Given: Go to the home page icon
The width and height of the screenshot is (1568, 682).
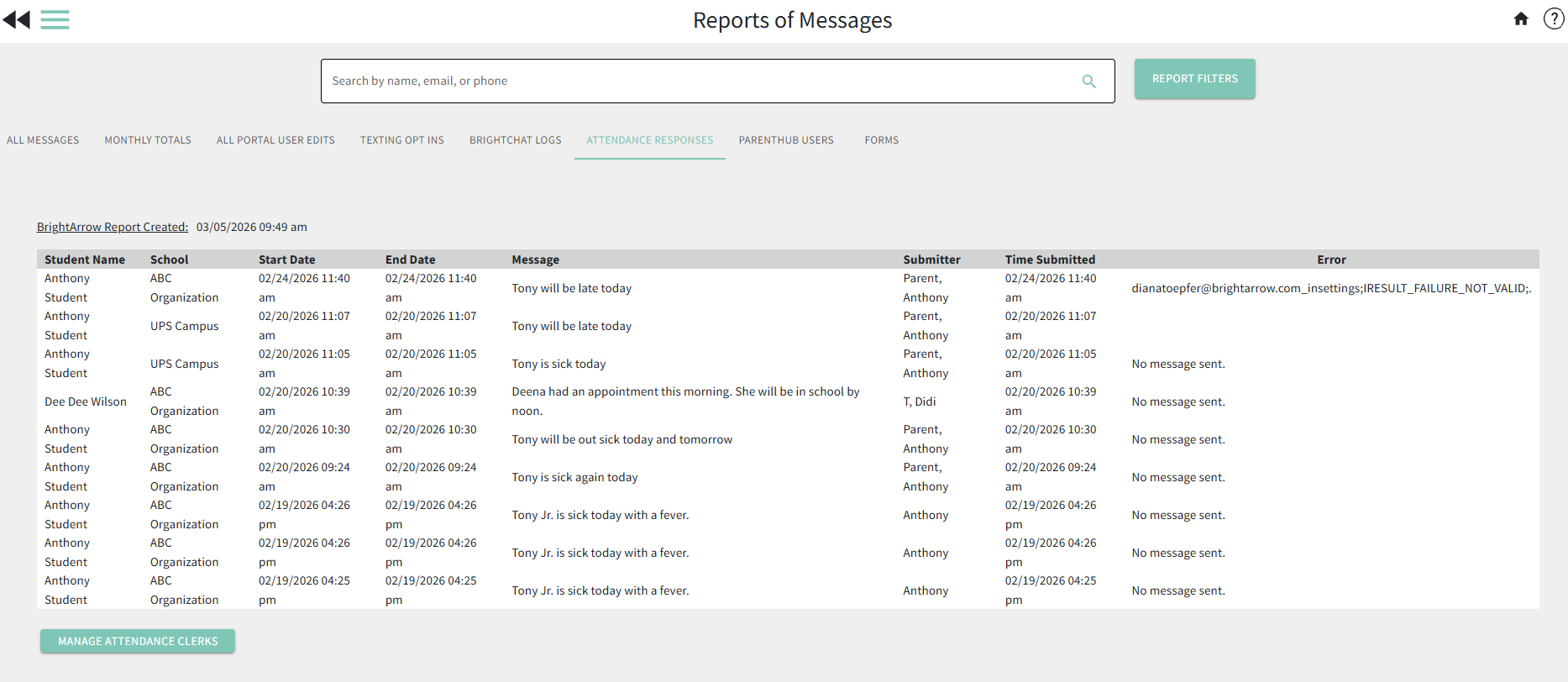Looking at the screenshot, I should pyautogui.click(x=1521, y=18).
